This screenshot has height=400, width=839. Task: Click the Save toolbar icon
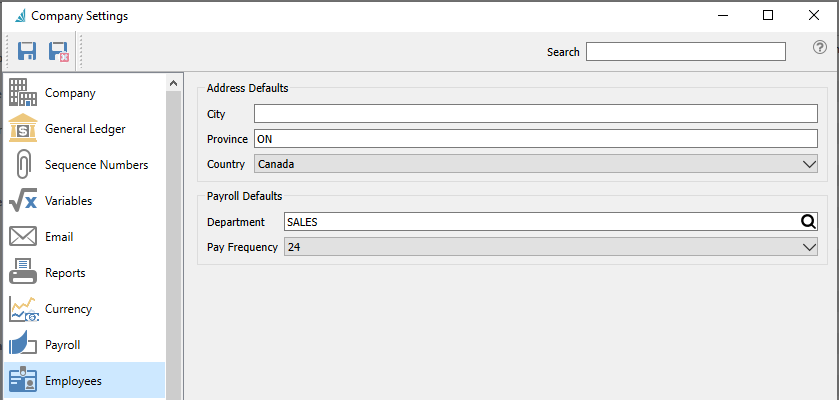(27, 51)
